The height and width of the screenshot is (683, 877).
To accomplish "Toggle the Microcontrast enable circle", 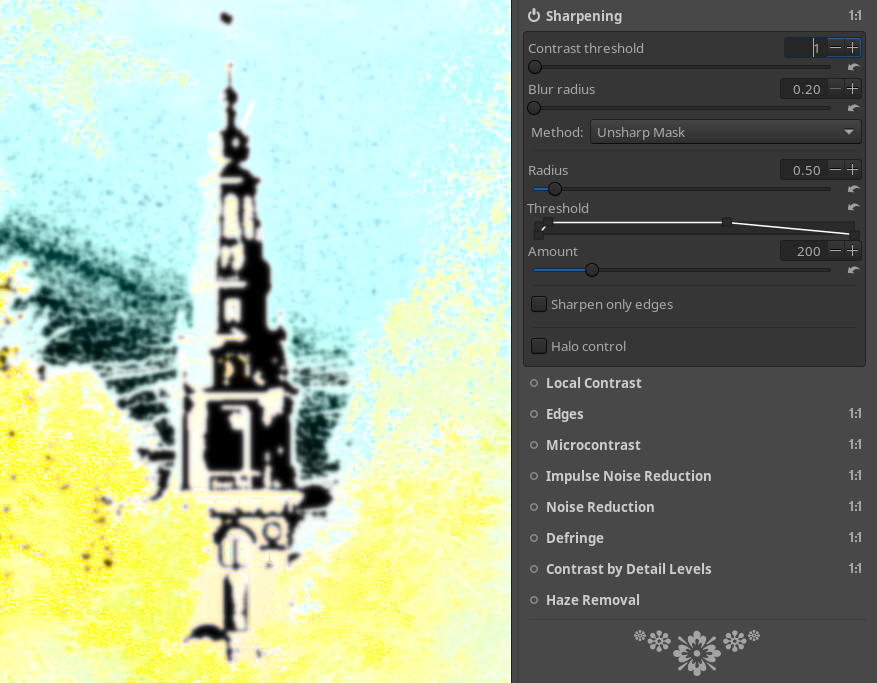I will (x=534, y=445).
